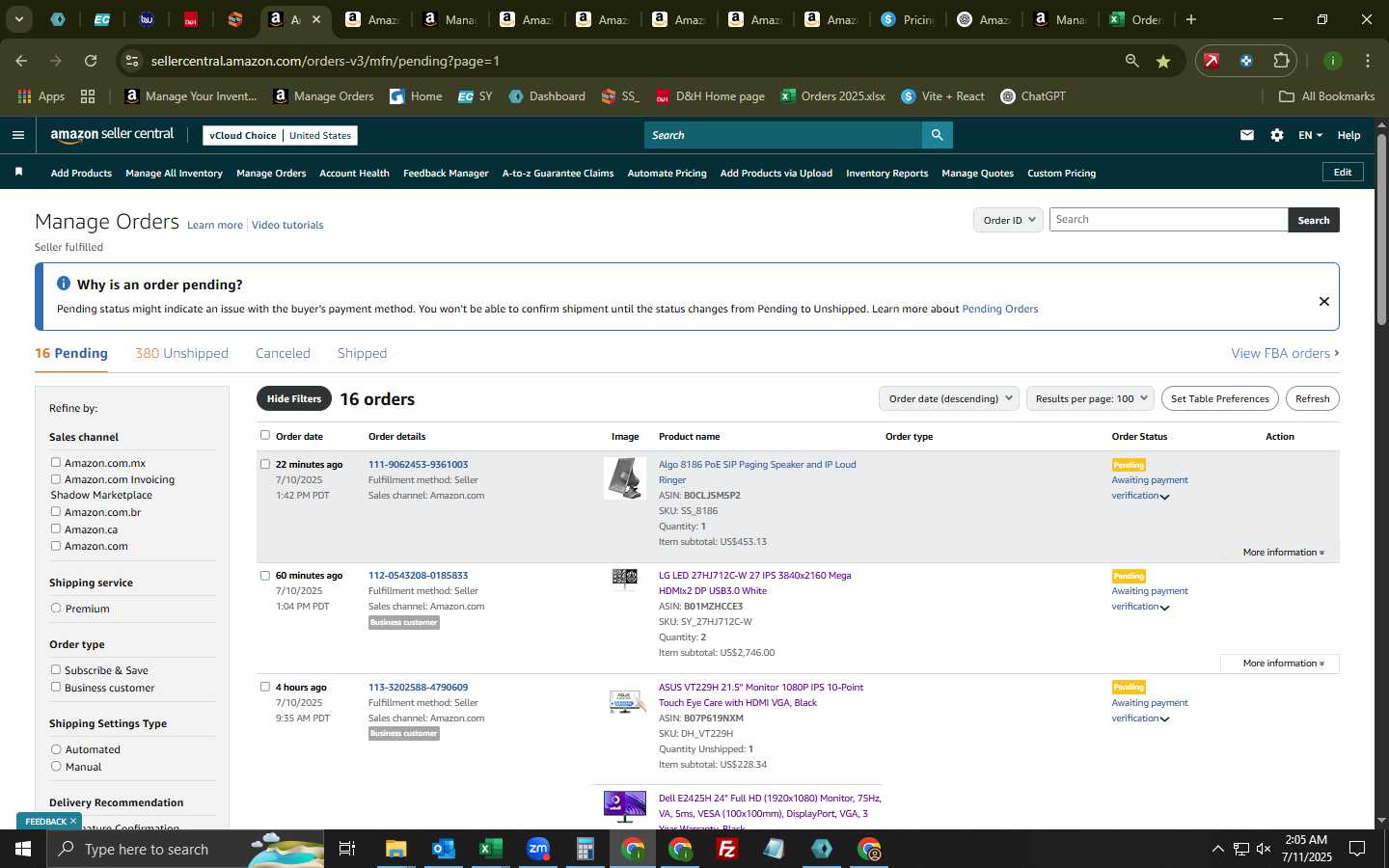
Task: Switch to the 380 Unshipped tab
Action: [x=181, y=353]
